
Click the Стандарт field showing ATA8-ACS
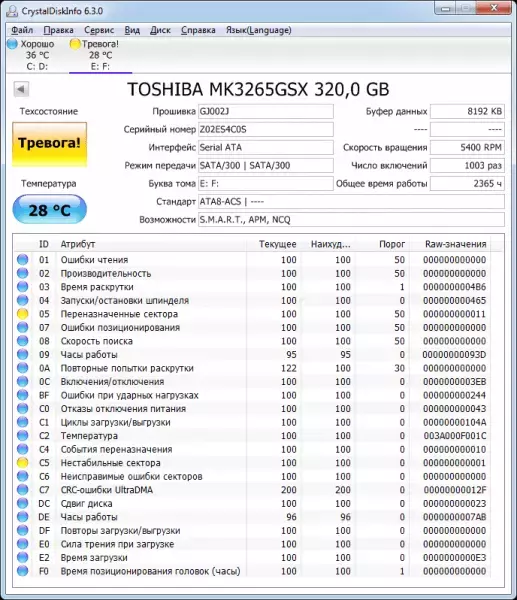(x=351, y=201)
